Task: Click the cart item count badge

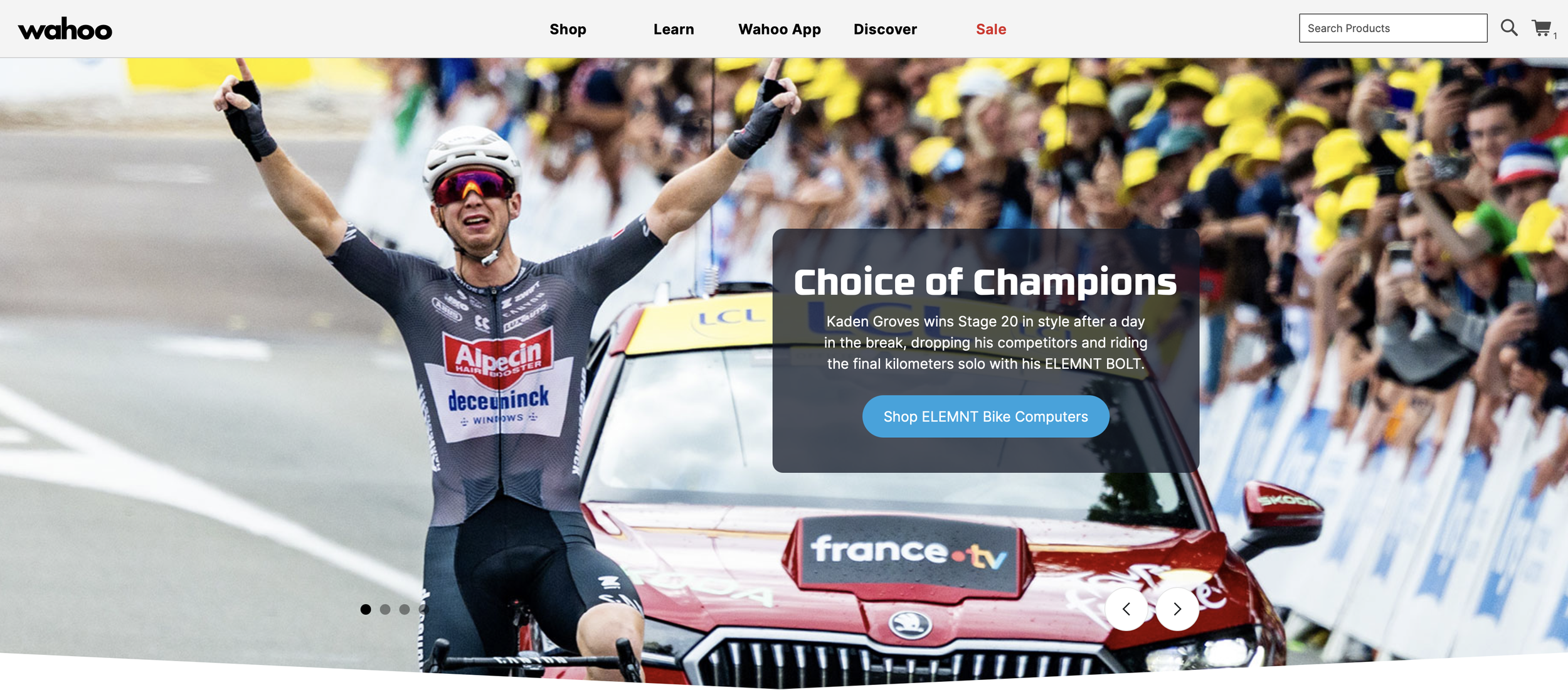Action: pos(1555,36)
